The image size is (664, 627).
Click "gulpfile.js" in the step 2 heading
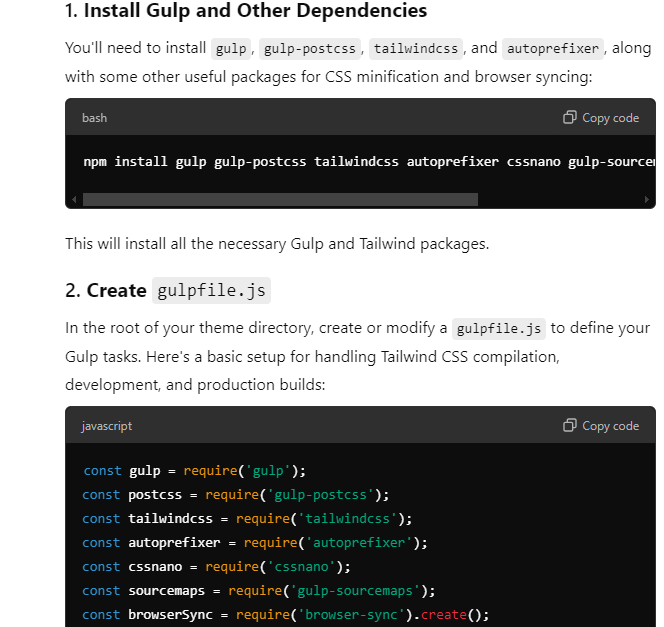[211, 291]
